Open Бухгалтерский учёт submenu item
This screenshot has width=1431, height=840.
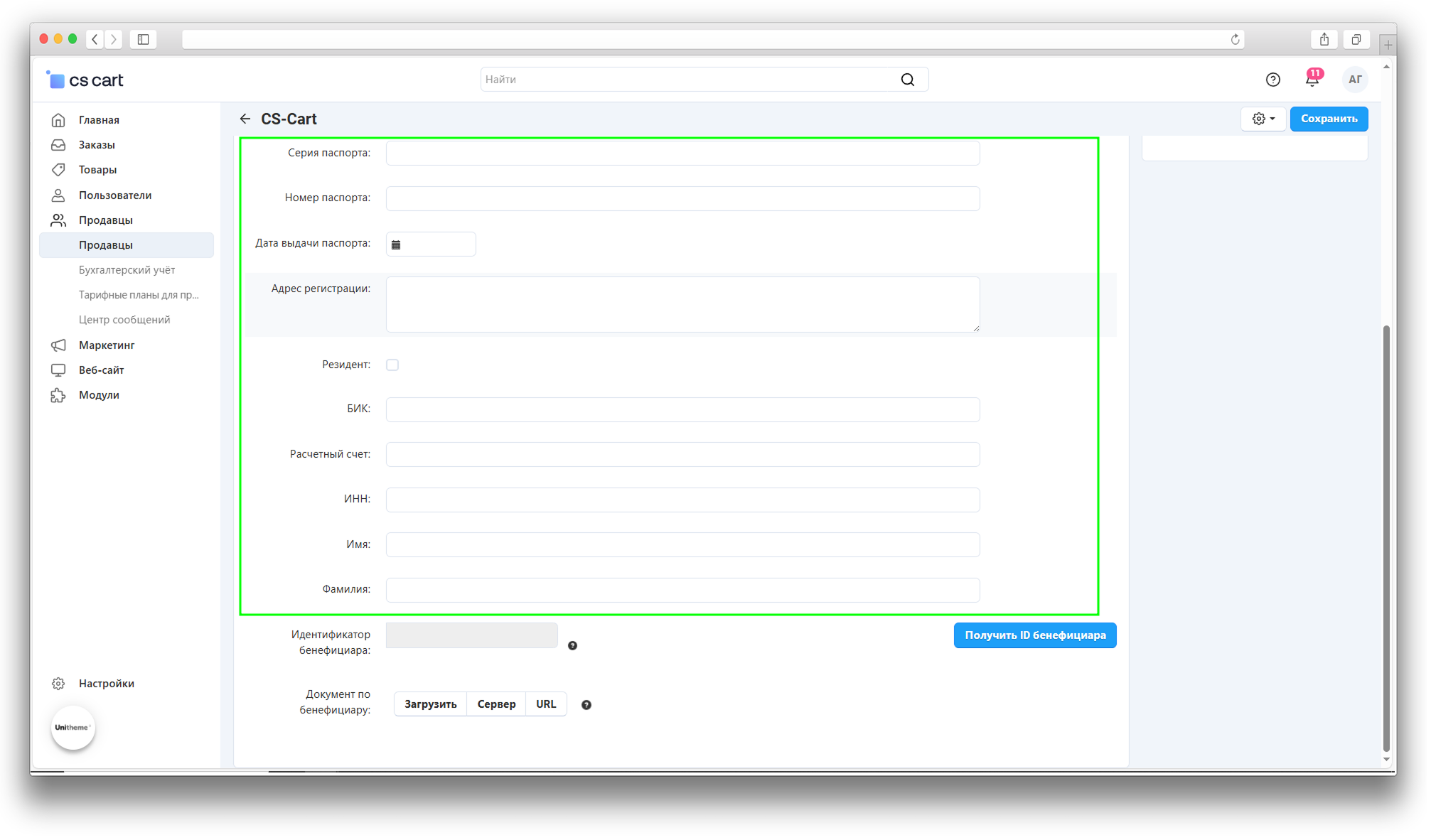tap(127, 270)
